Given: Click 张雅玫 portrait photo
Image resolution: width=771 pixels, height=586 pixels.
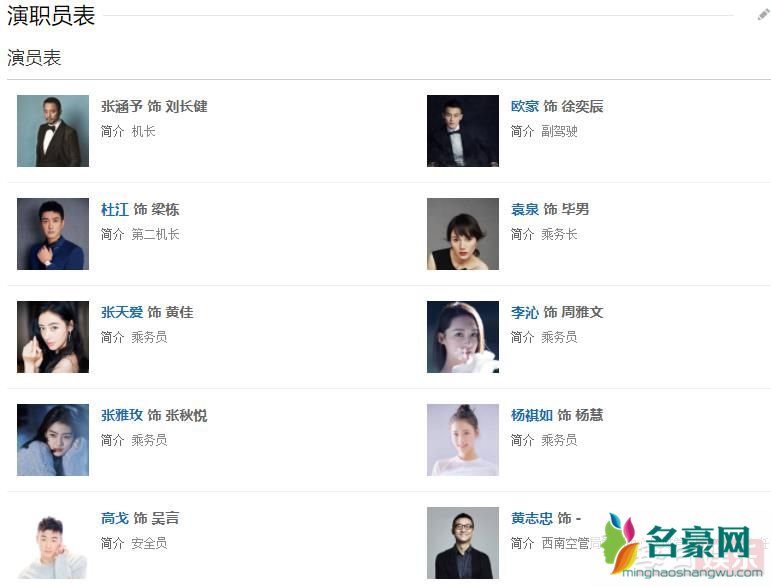Looking at the screenshot, I should coord(53,440).
